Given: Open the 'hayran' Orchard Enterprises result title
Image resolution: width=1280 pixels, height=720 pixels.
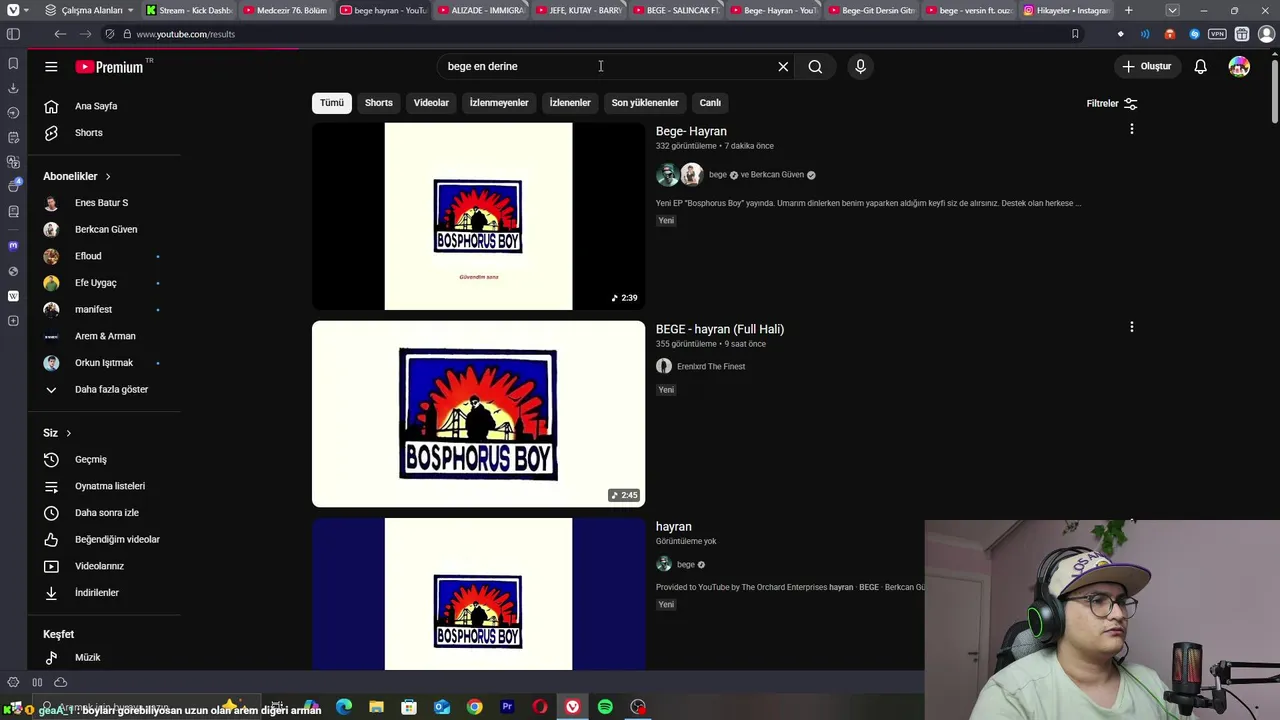Looking at the screenshot, I should [x=673, y=527].
